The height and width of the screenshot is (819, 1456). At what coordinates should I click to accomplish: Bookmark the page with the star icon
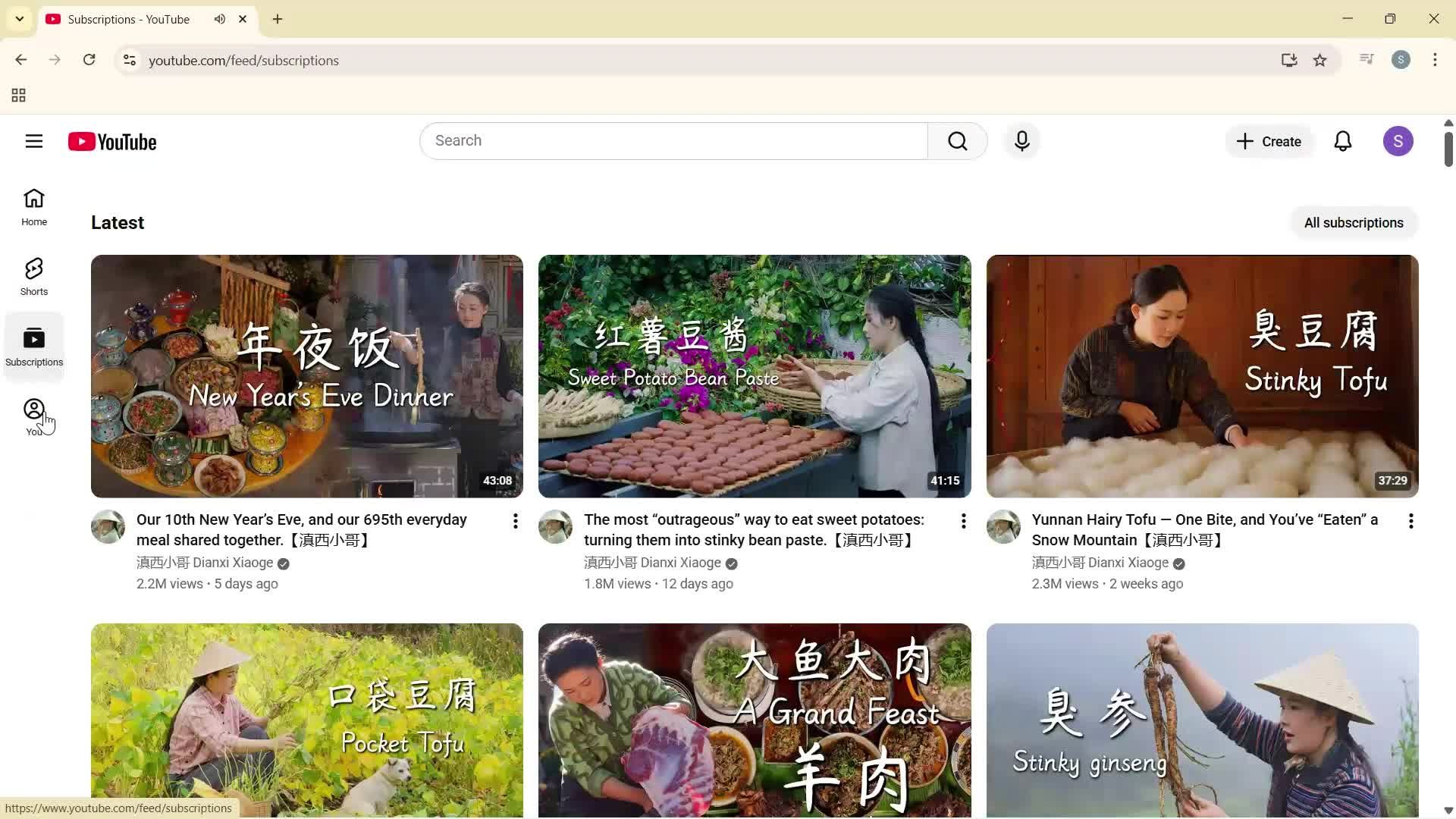1320,60
